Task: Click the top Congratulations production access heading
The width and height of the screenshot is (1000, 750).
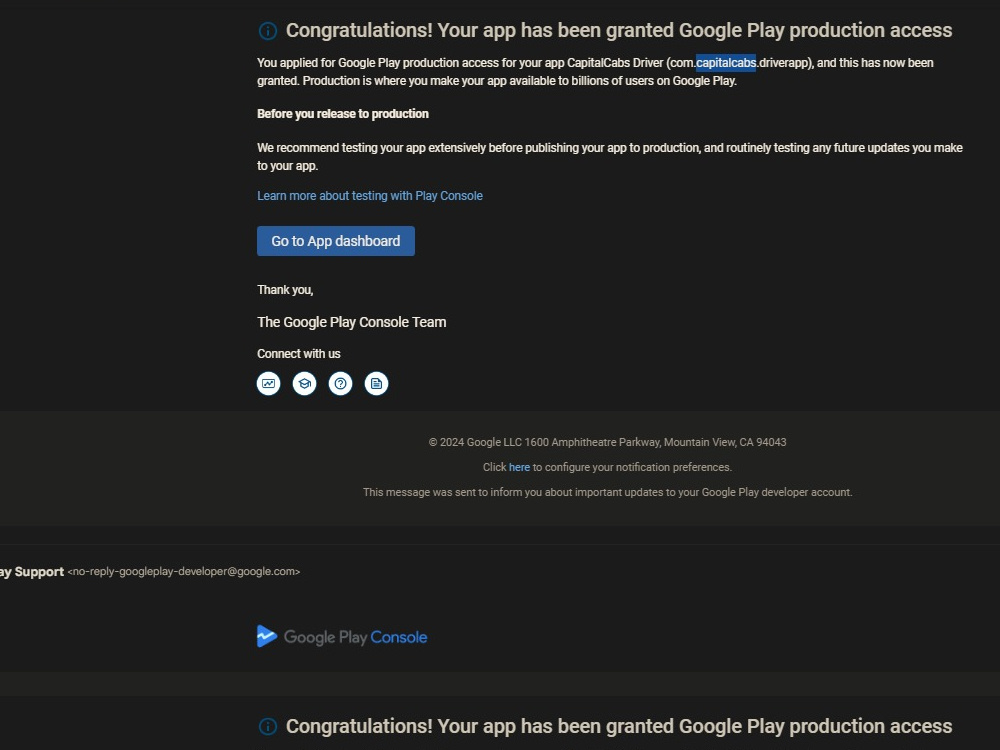Action: [619, 31]
